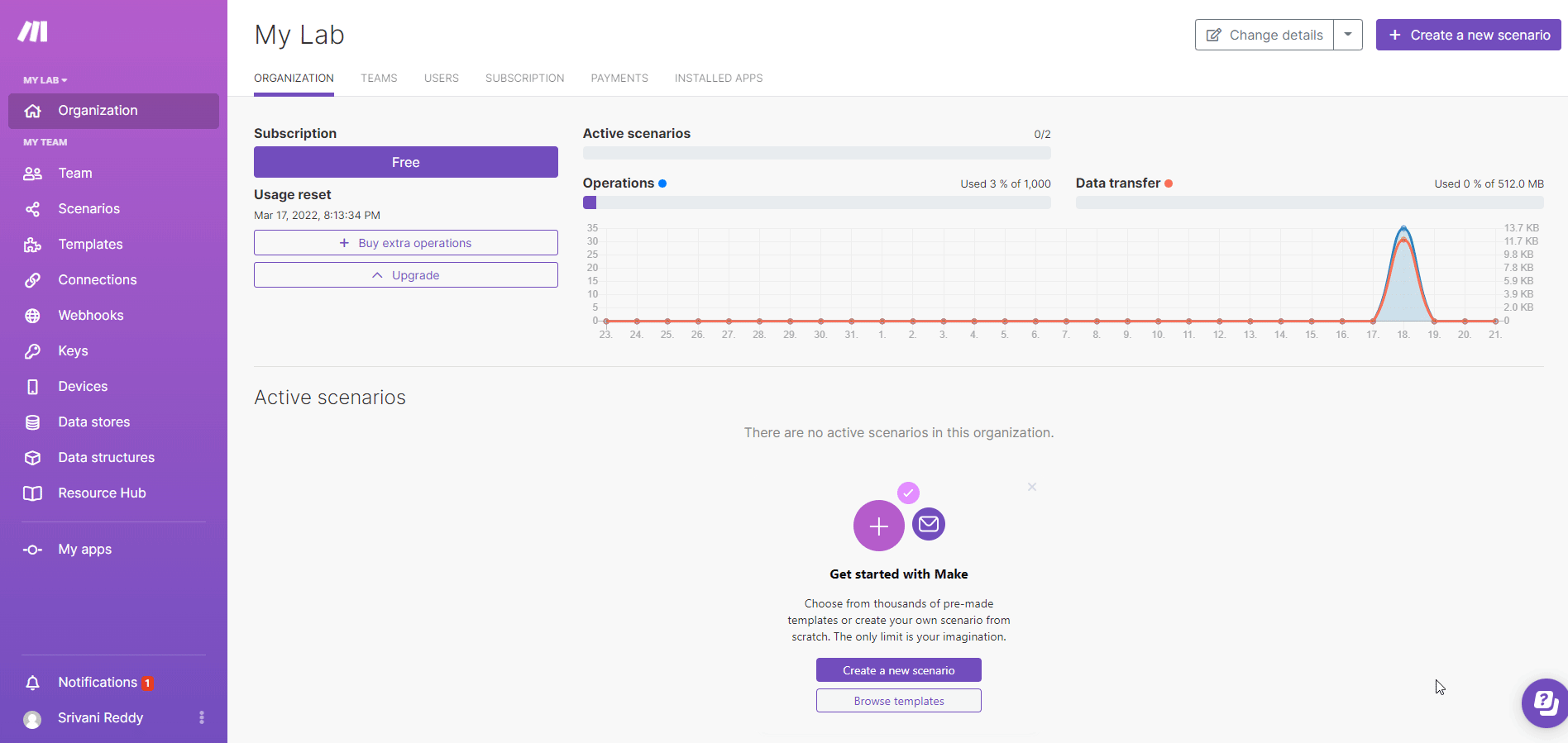Click the 'Mar 17, 2022, 8:13:34 PM' text
The width and height of the screenshot is (1568, 743).
(317, 216)
